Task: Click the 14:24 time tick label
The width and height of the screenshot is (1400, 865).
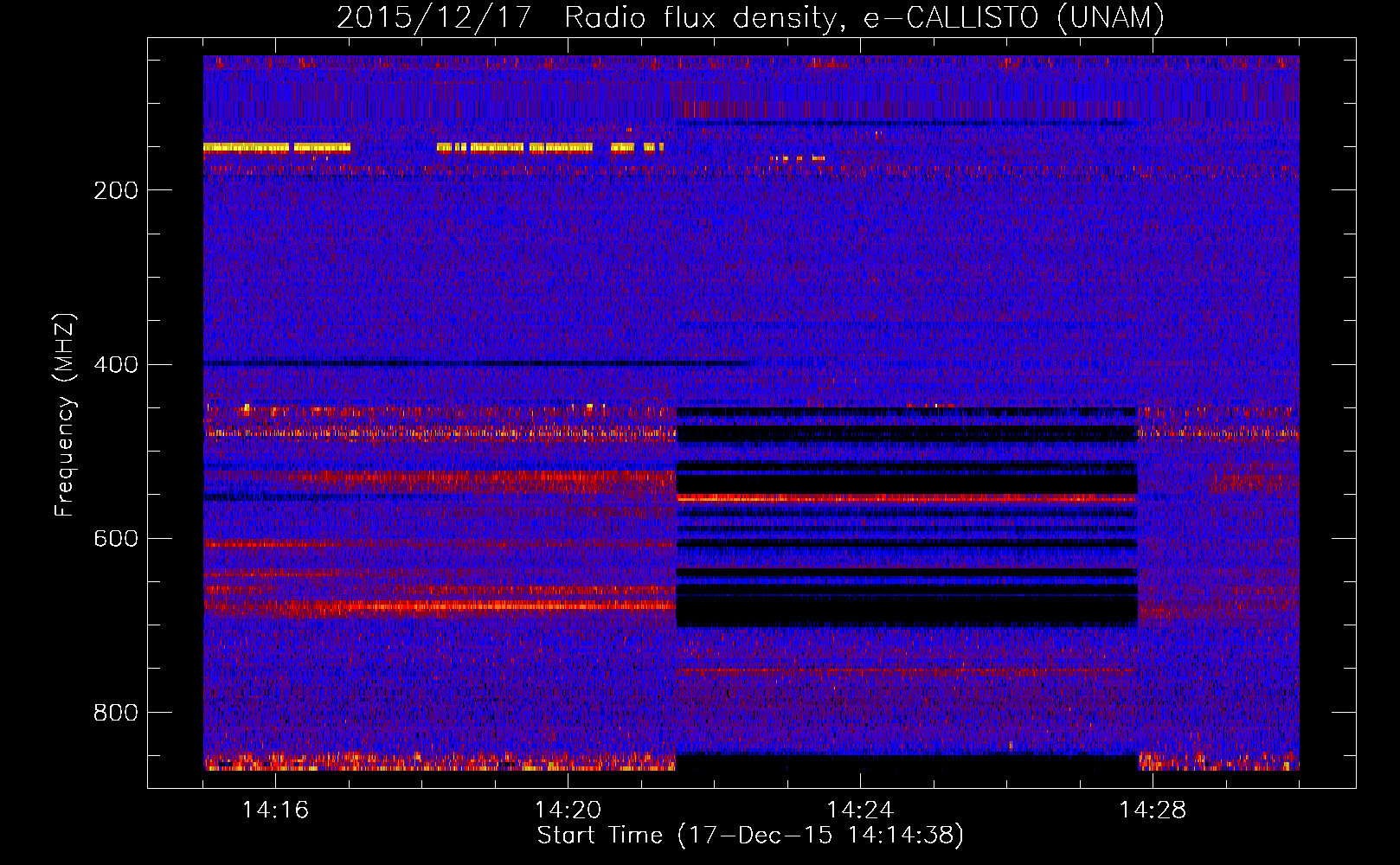Action: tap(860, 810)
